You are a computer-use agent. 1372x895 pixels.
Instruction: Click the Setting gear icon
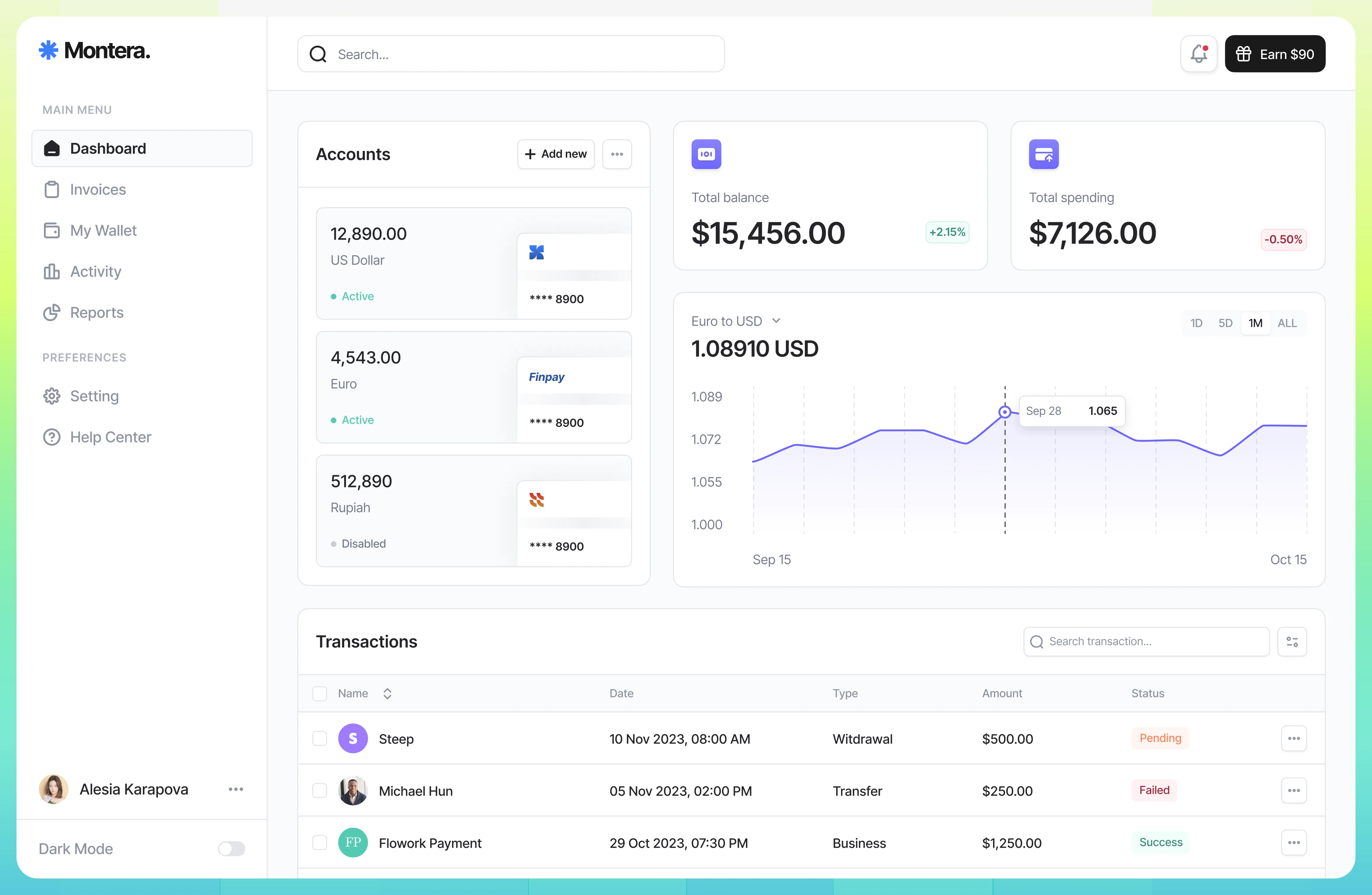tap(52, 396)
